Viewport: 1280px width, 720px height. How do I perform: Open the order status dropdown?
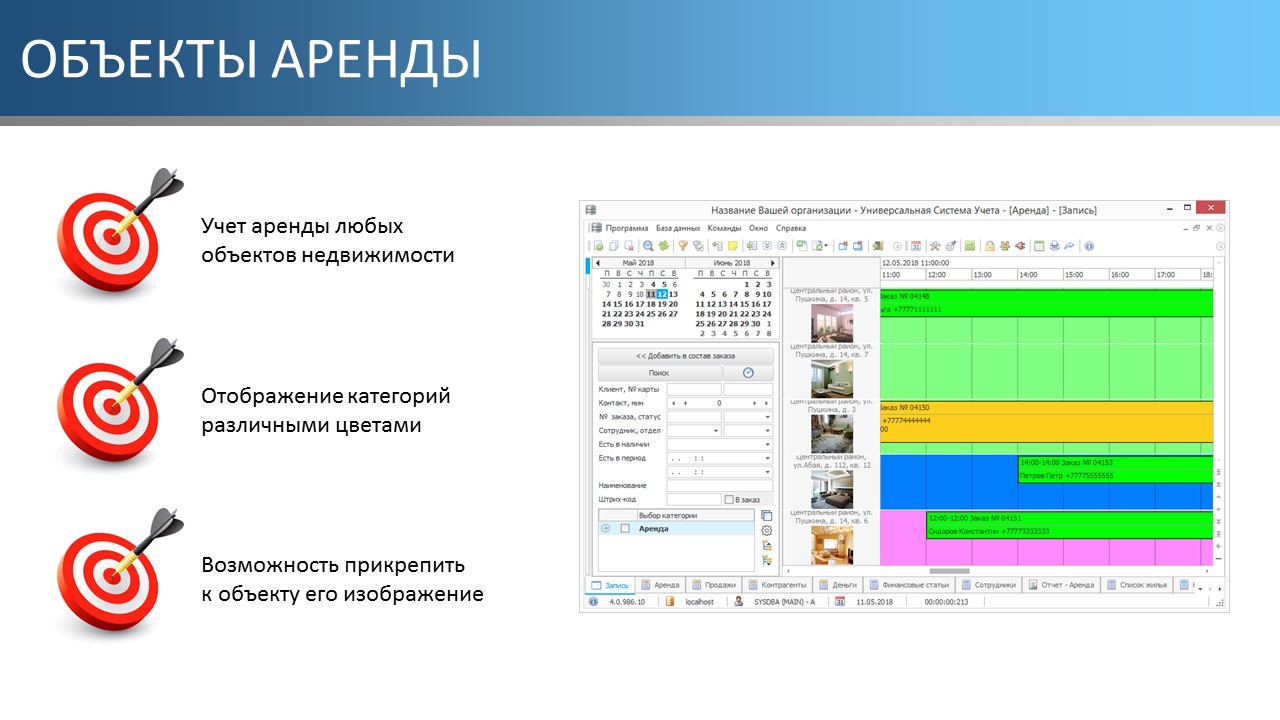(x=767, y=417)
